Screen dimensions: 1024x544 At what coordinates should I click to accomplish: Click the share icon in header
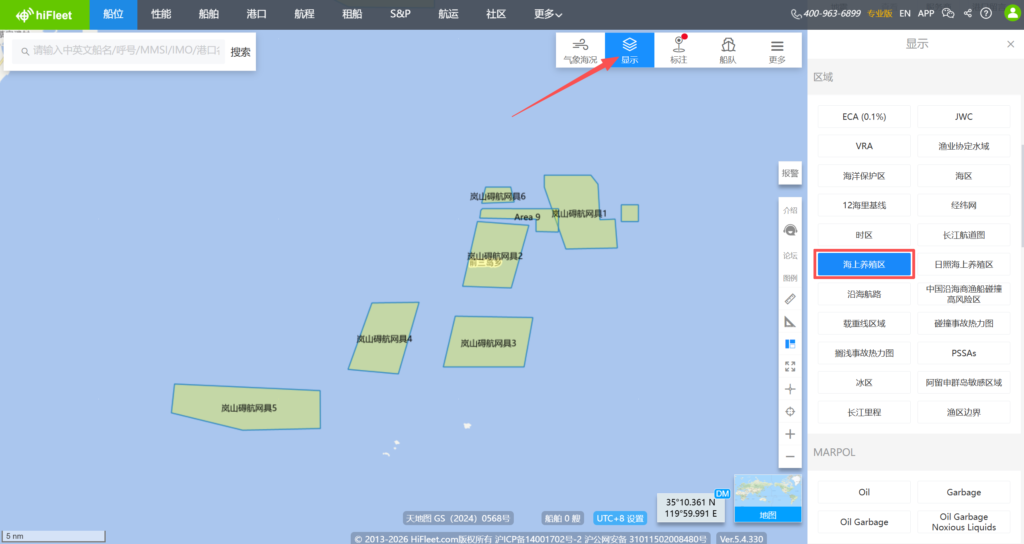coord(968,14)
